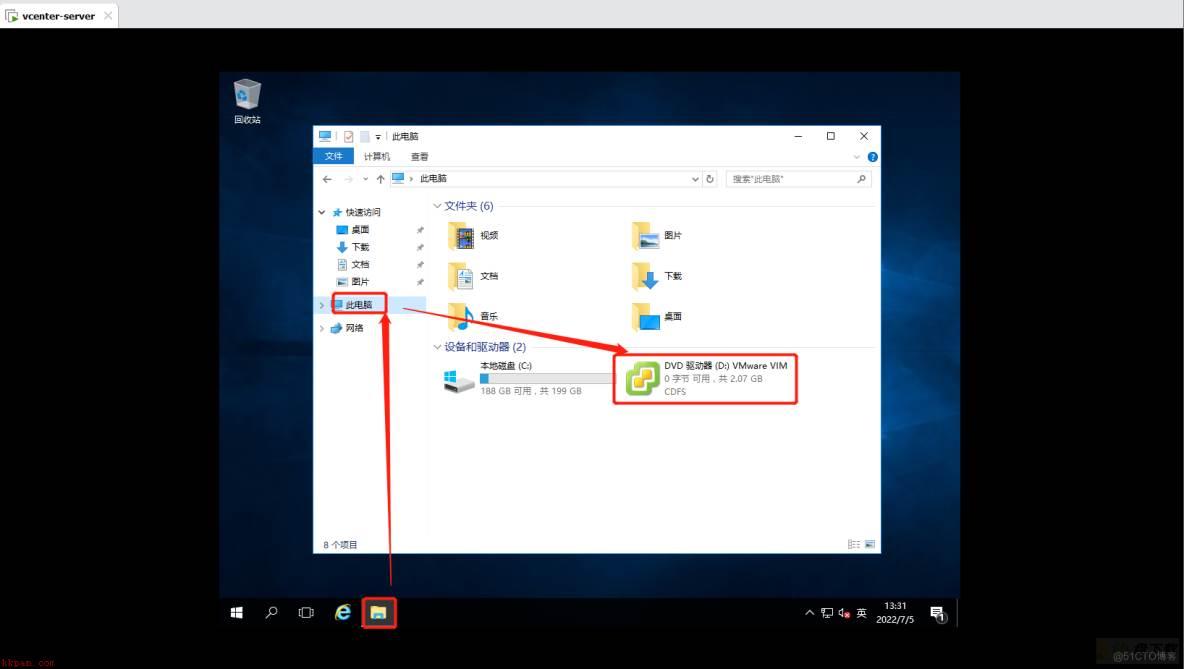Image resolution: width=1184 pixels, height=669 pixels.
Task: Open the 文件 ribbon tab
Action: (x=333, y=156)
